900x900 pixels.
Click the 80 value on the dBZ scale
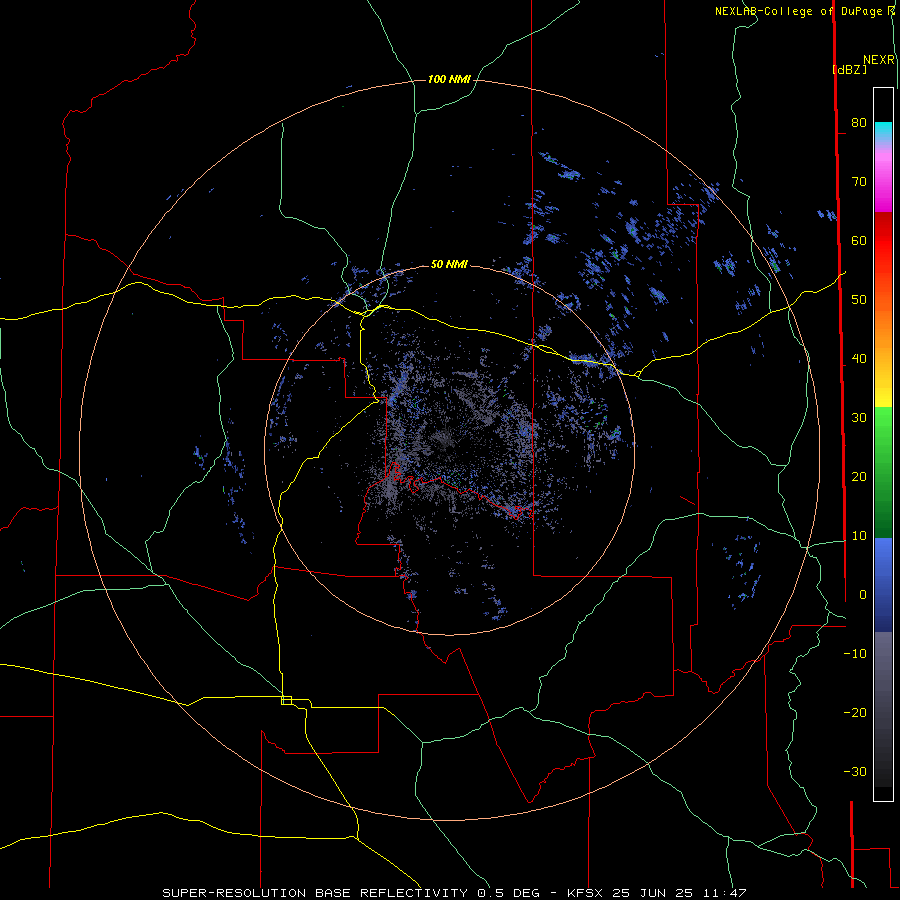coord(859,122)
